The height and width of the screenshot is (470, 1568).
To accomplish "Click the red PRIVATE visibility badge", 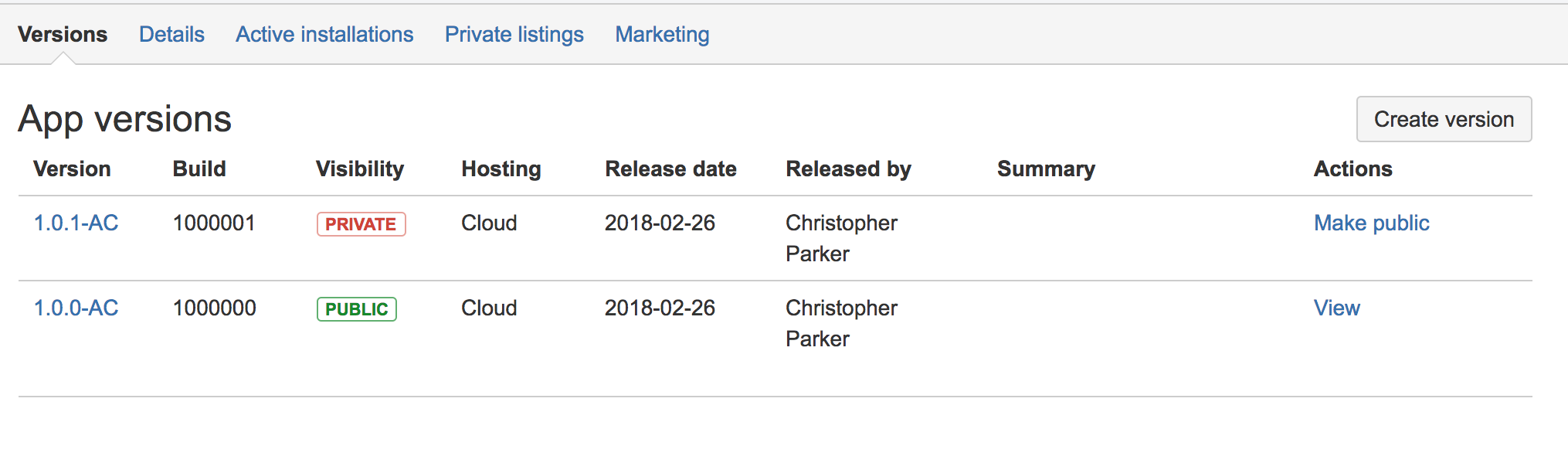I will click(x=361, y=224).
